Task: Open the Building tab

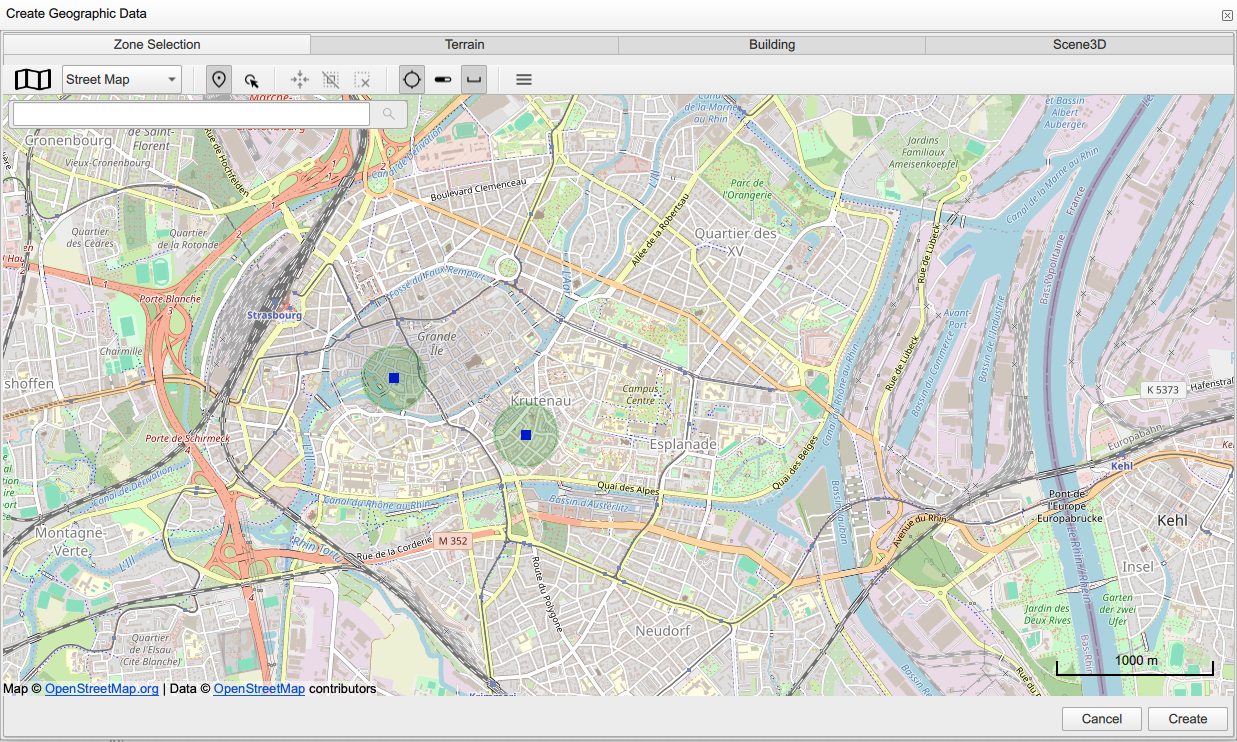Action: [771, 45]
